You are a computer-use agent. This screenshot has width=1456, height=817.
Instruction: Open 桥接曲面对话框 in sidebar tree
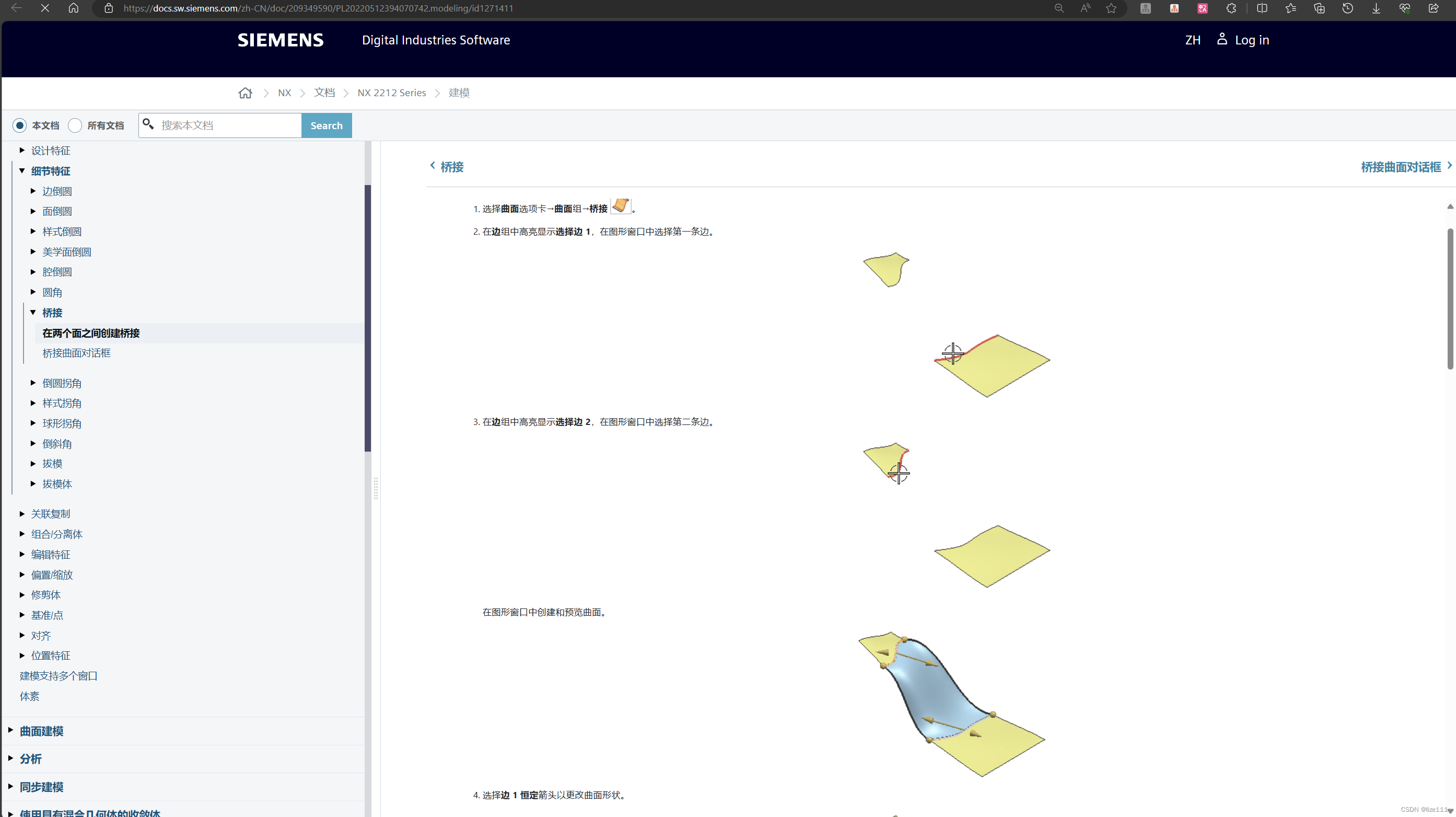(x=76, y=353)
